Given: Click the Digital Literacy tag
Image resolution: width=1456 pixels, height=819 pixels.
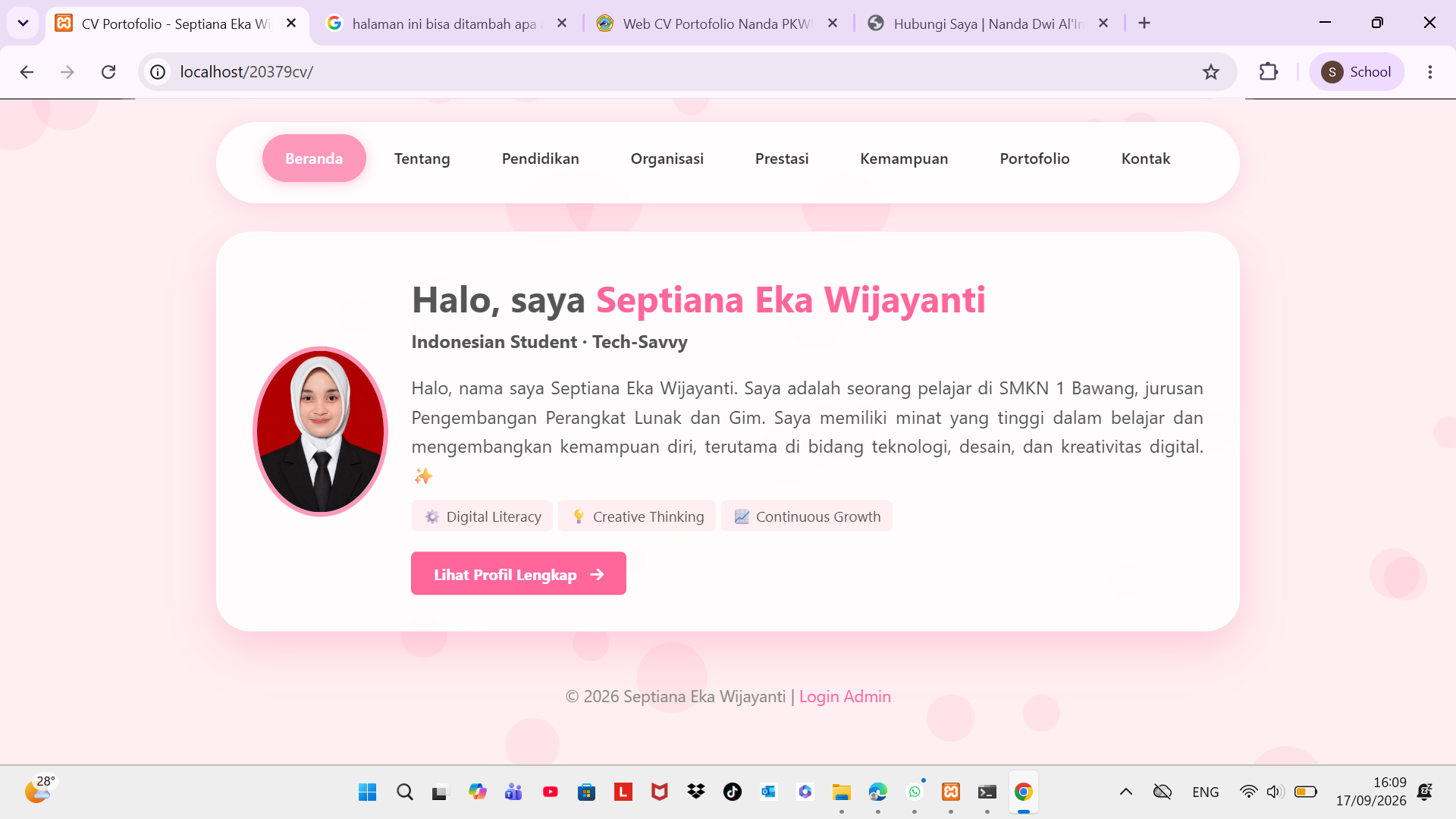Looking at the screenshot, I should click(x=482, y=516).
